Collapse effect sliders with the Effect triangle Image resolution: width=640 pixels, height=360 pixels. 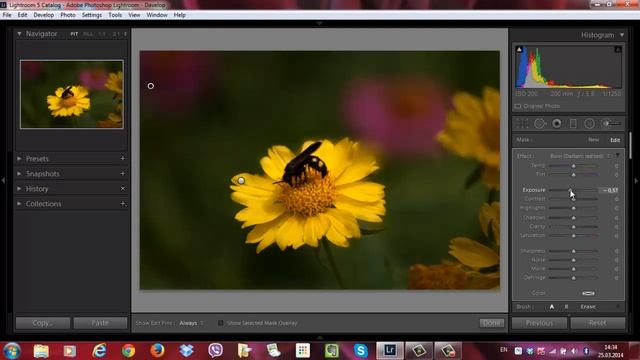pyautogui.click(x=618, y=156)
